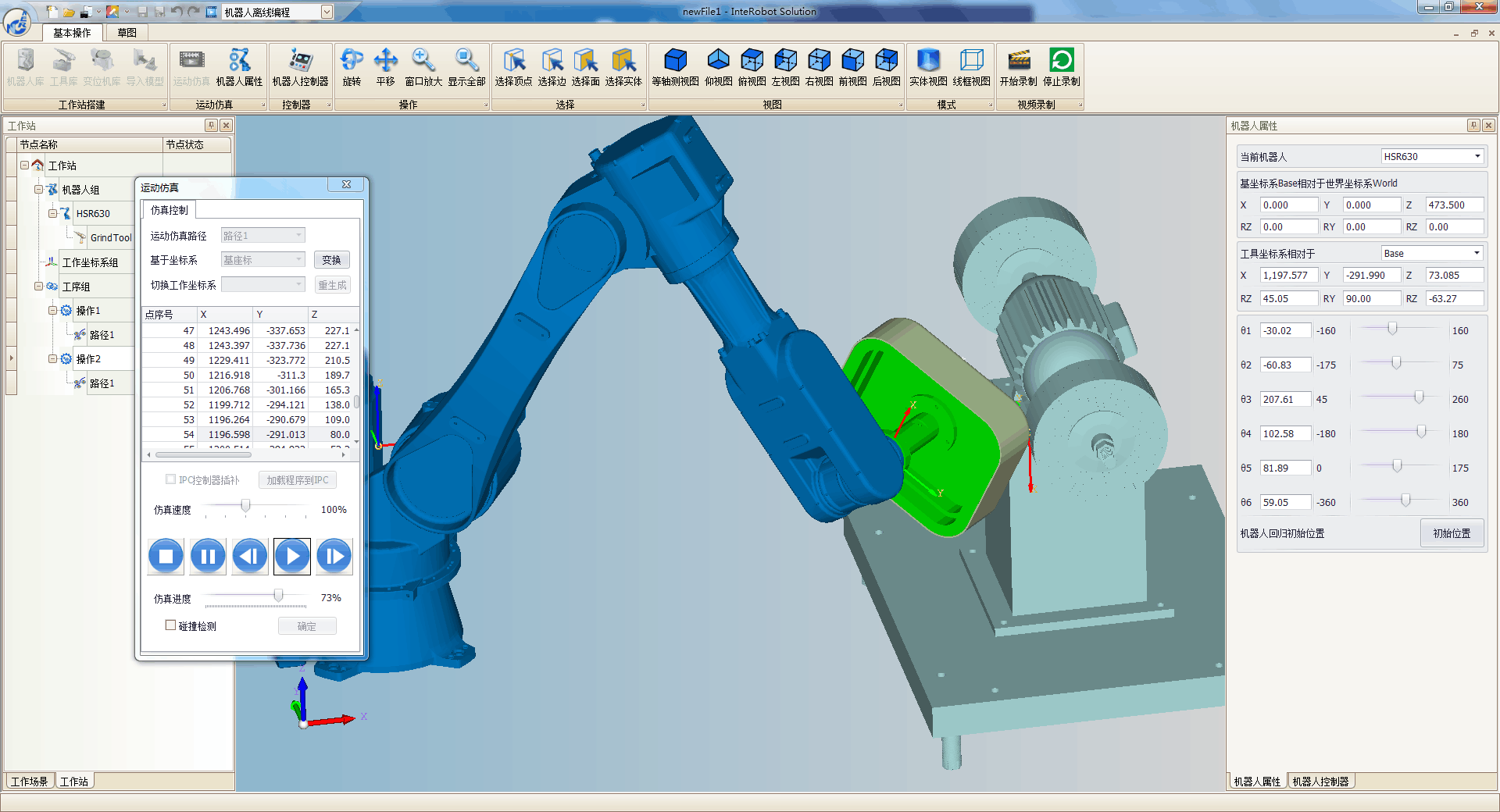
Task: Click 显示全部 to fit all
Action: (466, 67)
